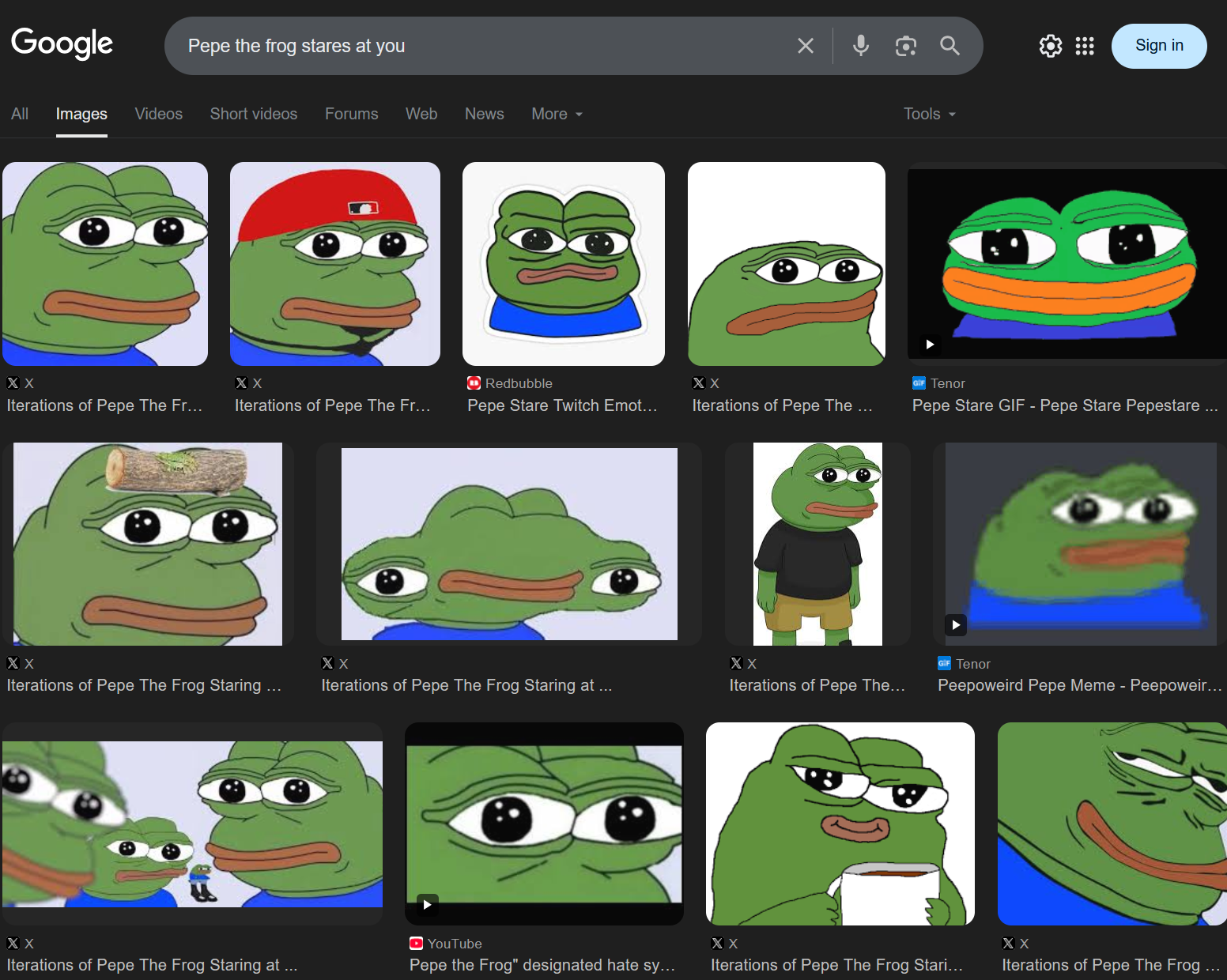Open search by image camera icon

coord(906,46)
